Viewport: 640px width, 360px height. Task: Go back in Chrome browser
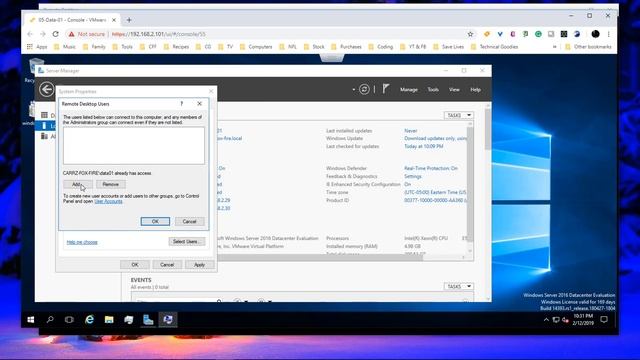coord(30,34)
